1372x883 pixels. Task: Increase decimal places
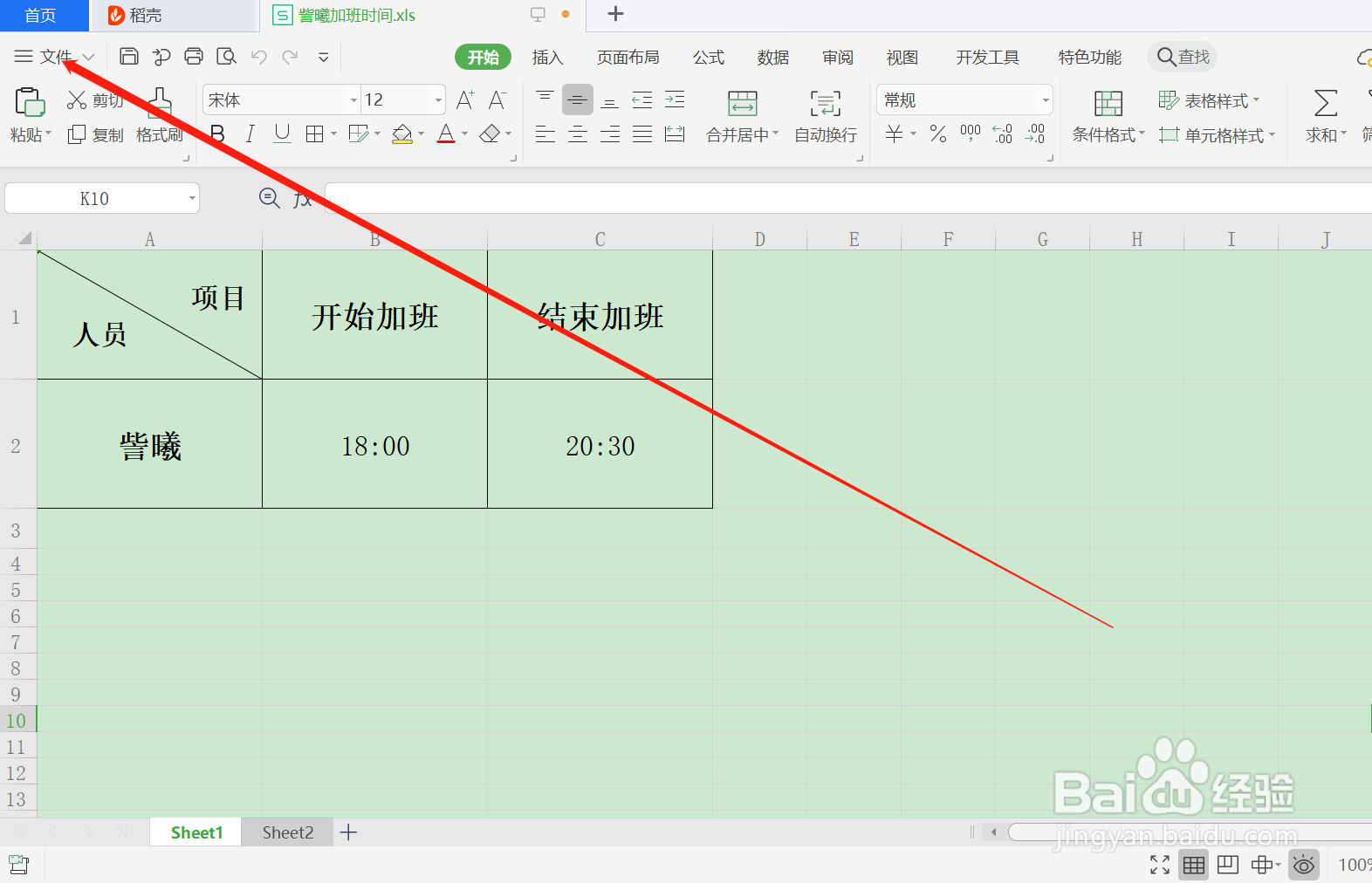click(1003, 133)
